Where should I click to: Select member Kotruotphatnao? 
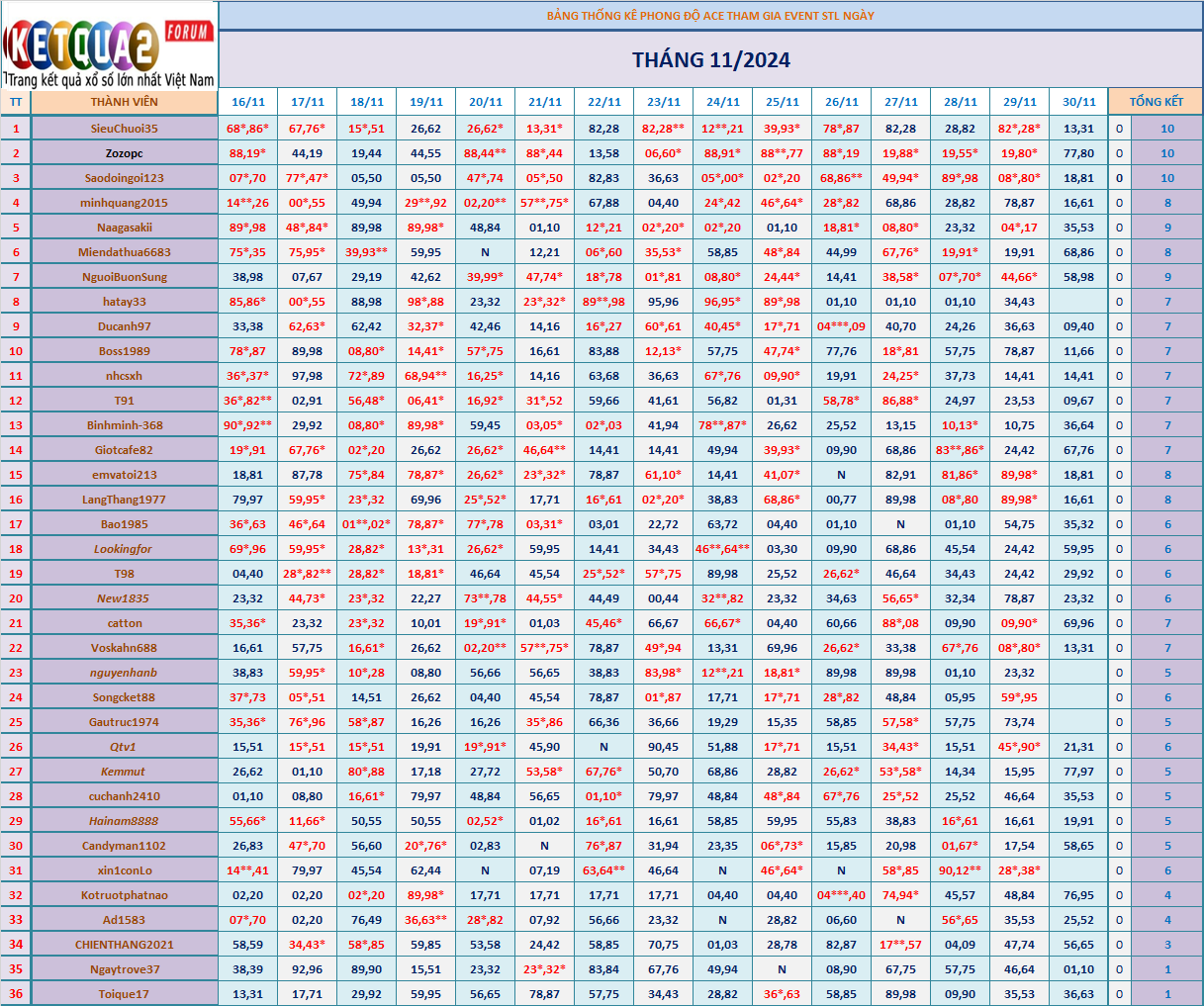click(124, 895)
